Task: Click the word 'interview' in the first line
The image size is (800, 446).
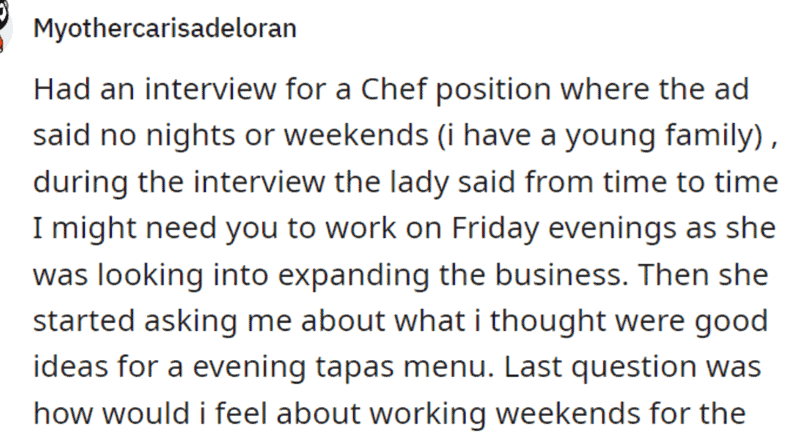Action: pyautogui.click(x=211, y=89)
